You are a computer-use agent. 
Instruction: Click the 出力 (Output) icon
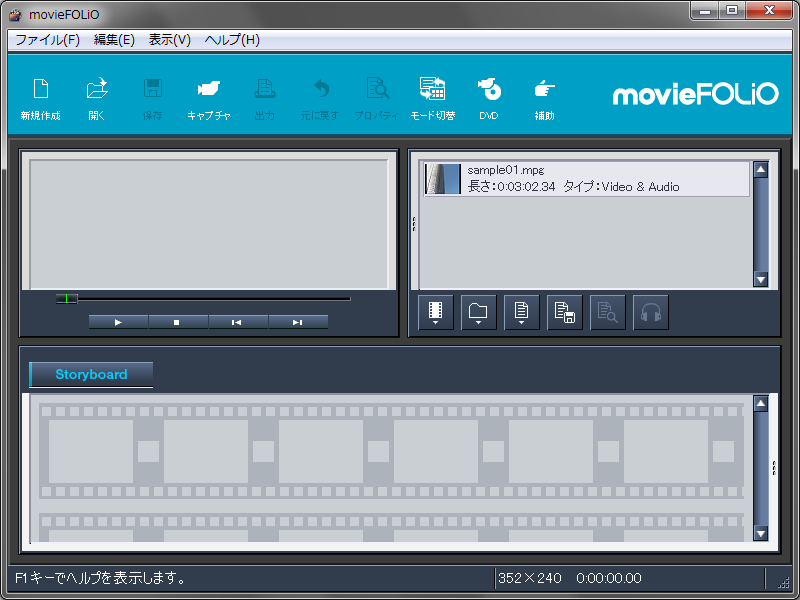pyautogui.click(x=265, y=98)
